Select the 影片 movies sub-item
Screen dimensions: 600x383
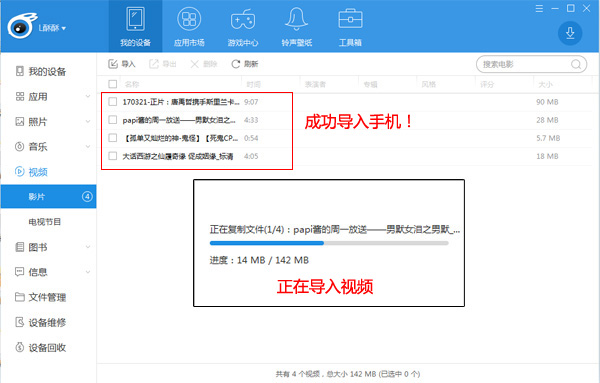[48, 197]
